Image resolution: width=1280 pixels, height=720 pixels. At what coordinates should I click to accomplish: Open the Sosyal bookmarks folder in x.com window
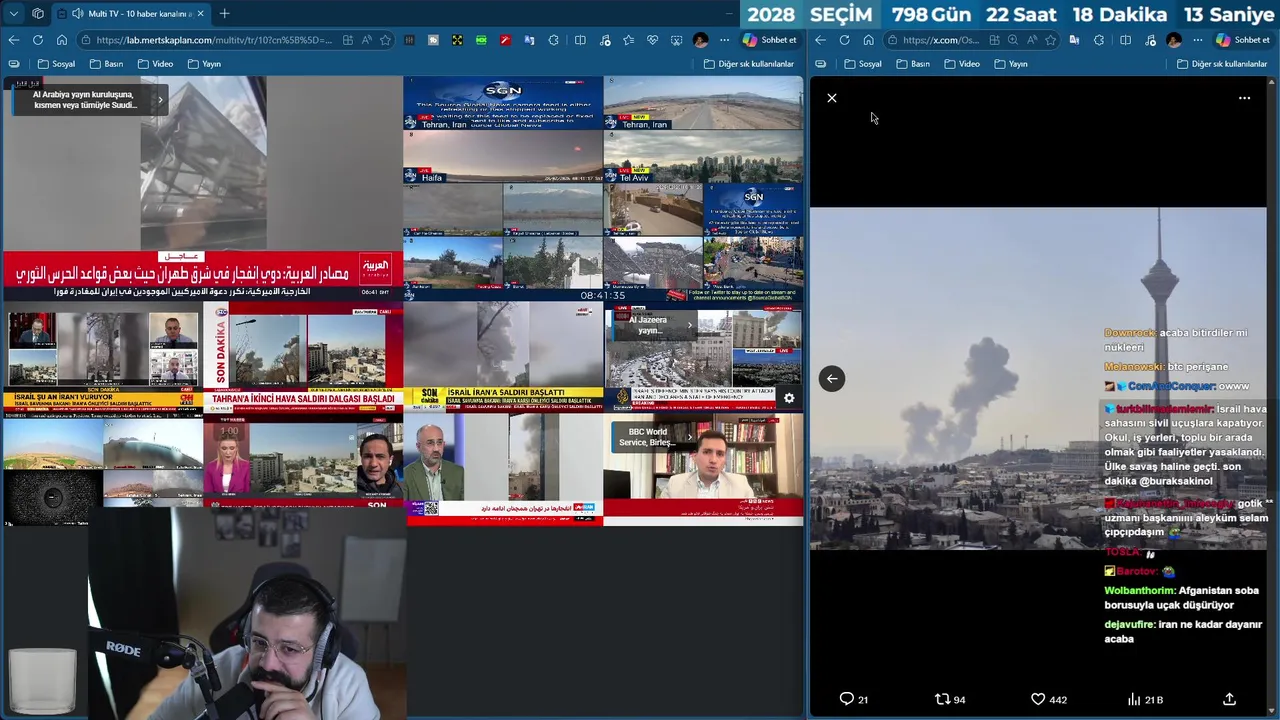pos(864,64)
